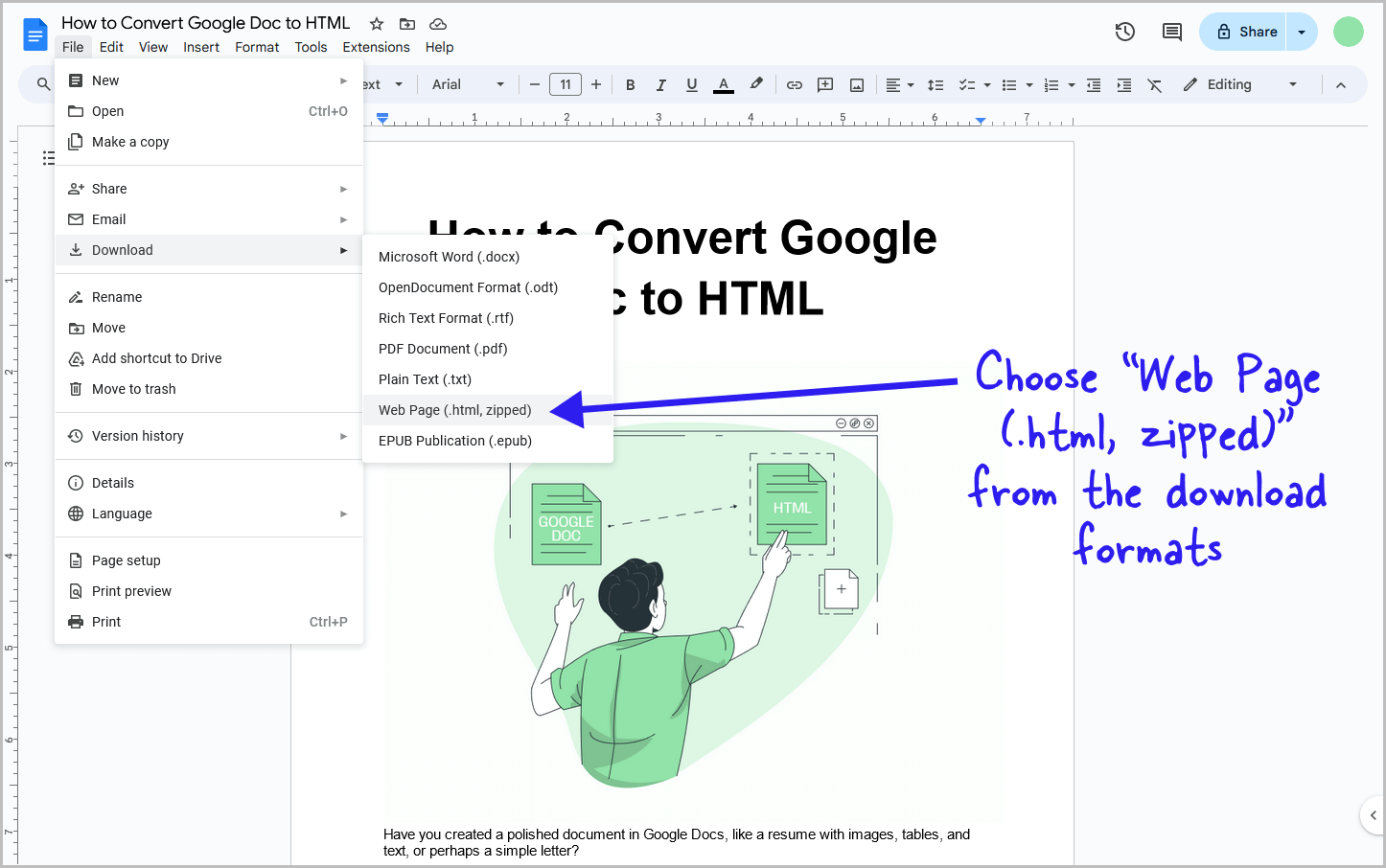Viewport: 1386px width, 868px height.
Task: Open the Tools menu
Action: pos(311,47)
